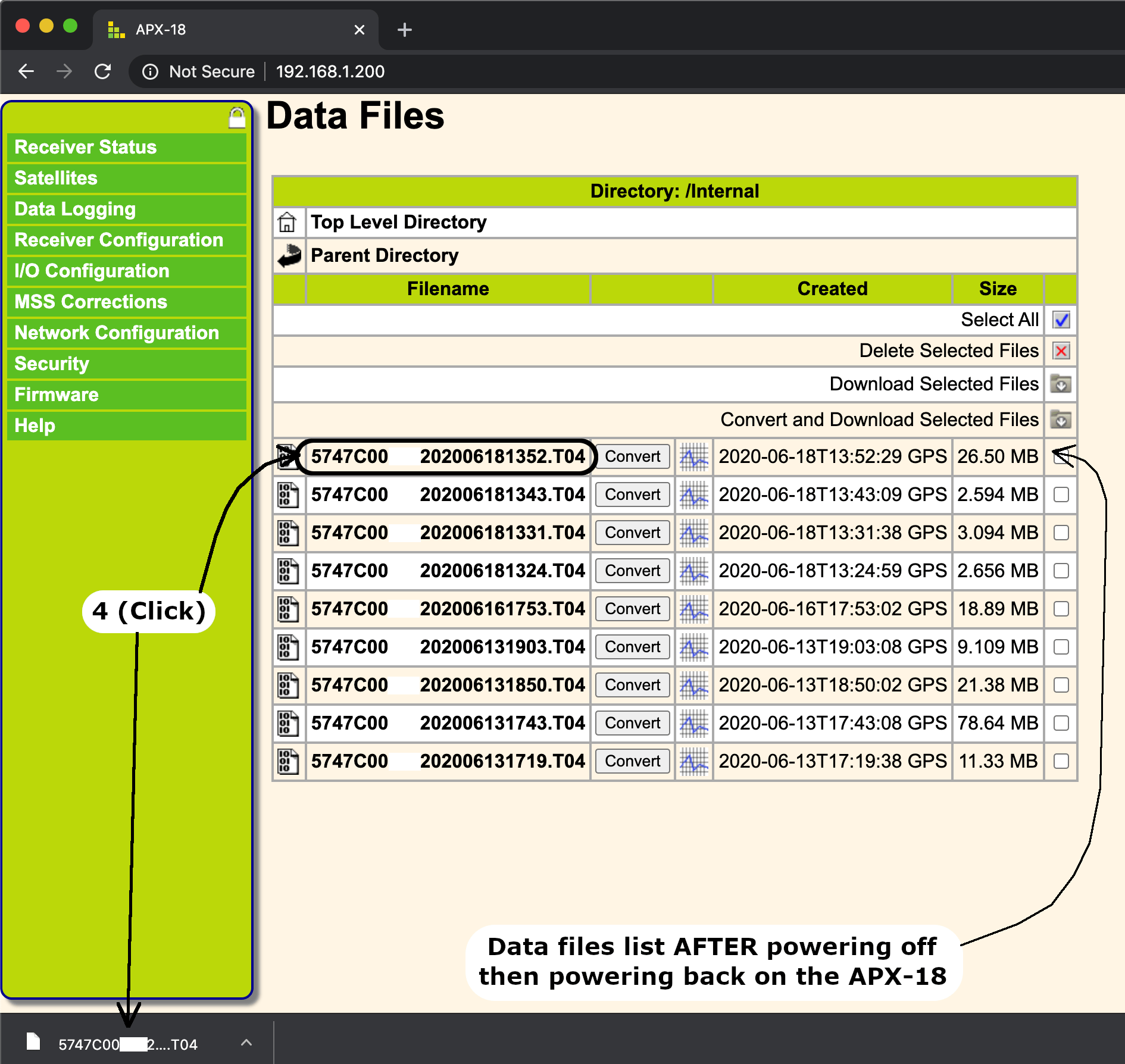Open the Network Configuration menu
This screenshot has height=1064, width=1125.
click(127, 333)
